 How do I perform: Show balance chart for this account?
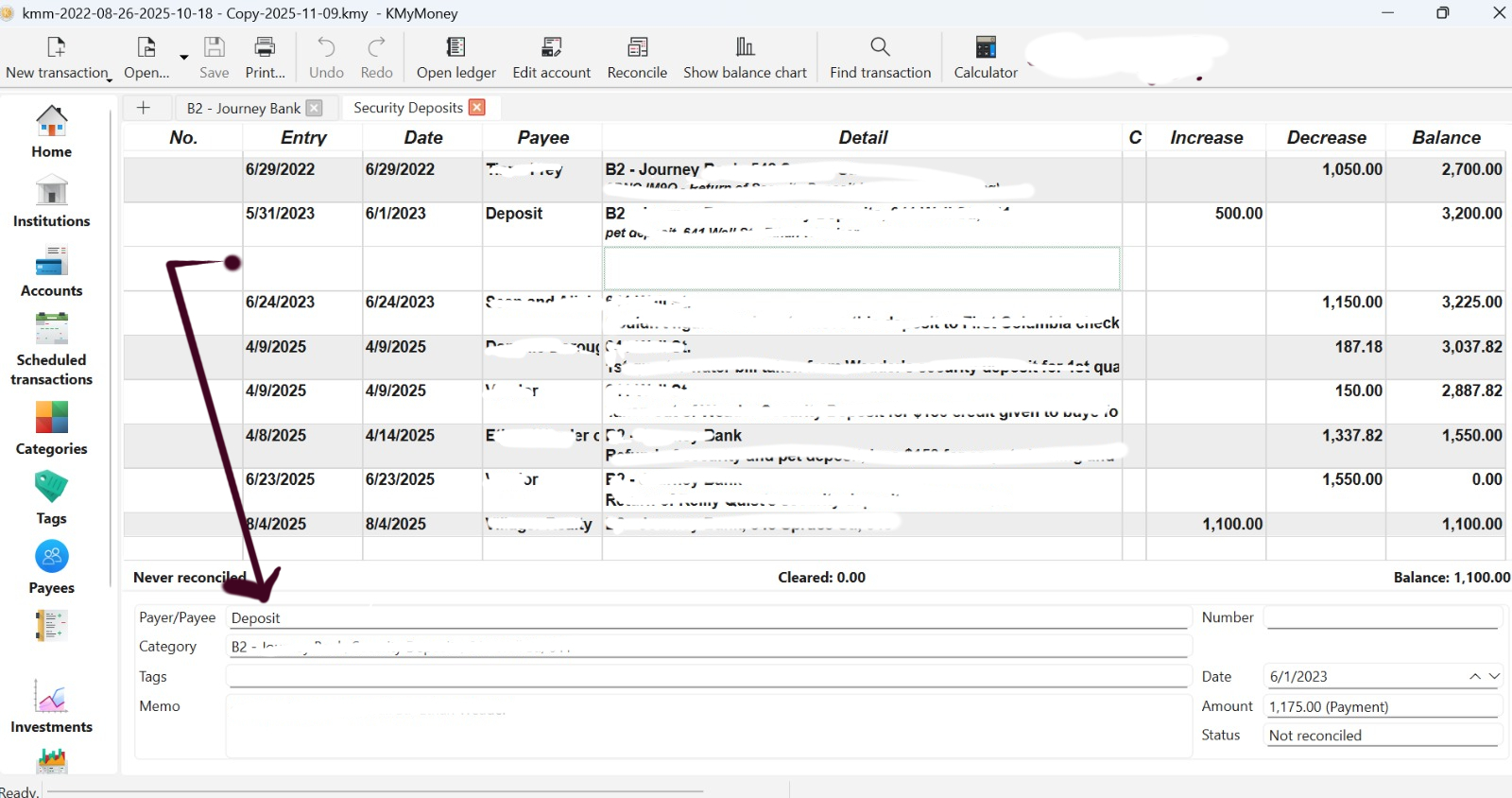coord(745,58)
